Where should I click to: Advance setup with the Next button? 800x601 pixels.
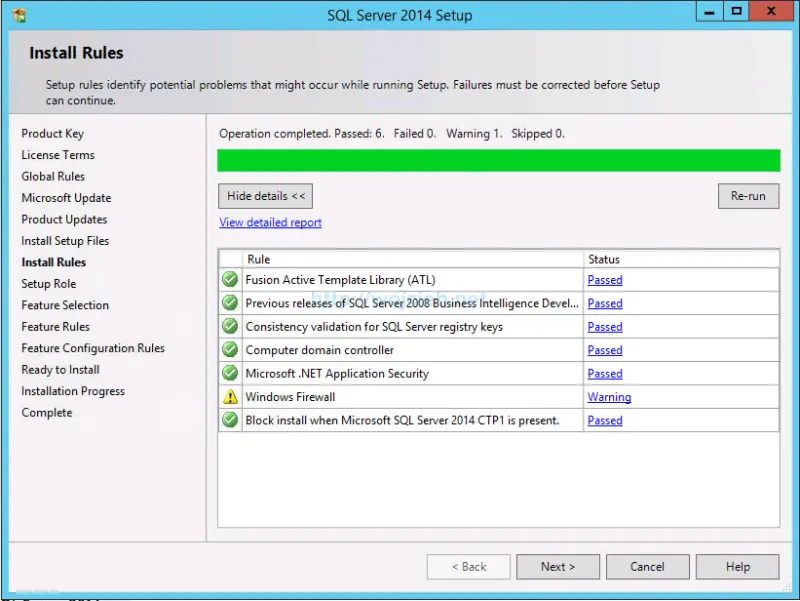(x=557, y=566)
